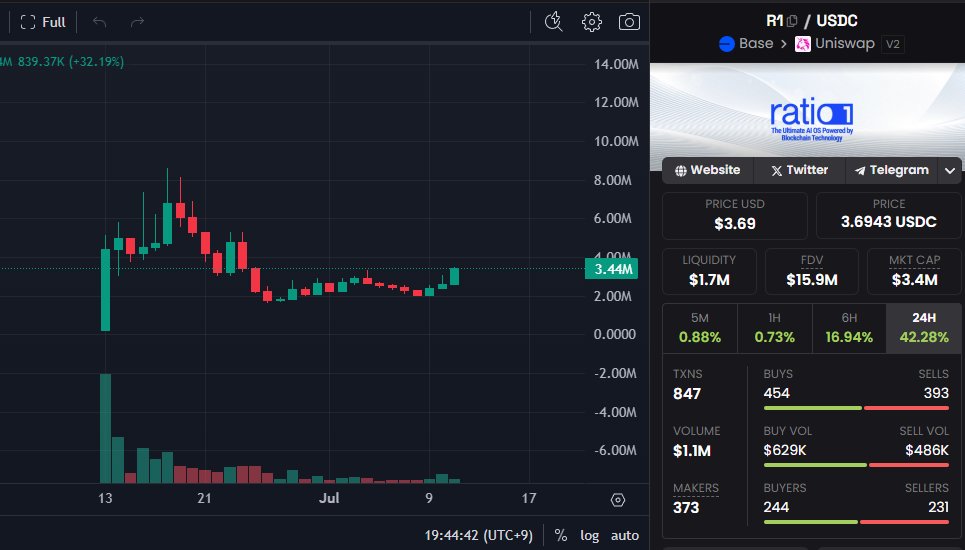Select the 5M timeframe tab
Screen dimensions: 965x550
tap(699, 328)
